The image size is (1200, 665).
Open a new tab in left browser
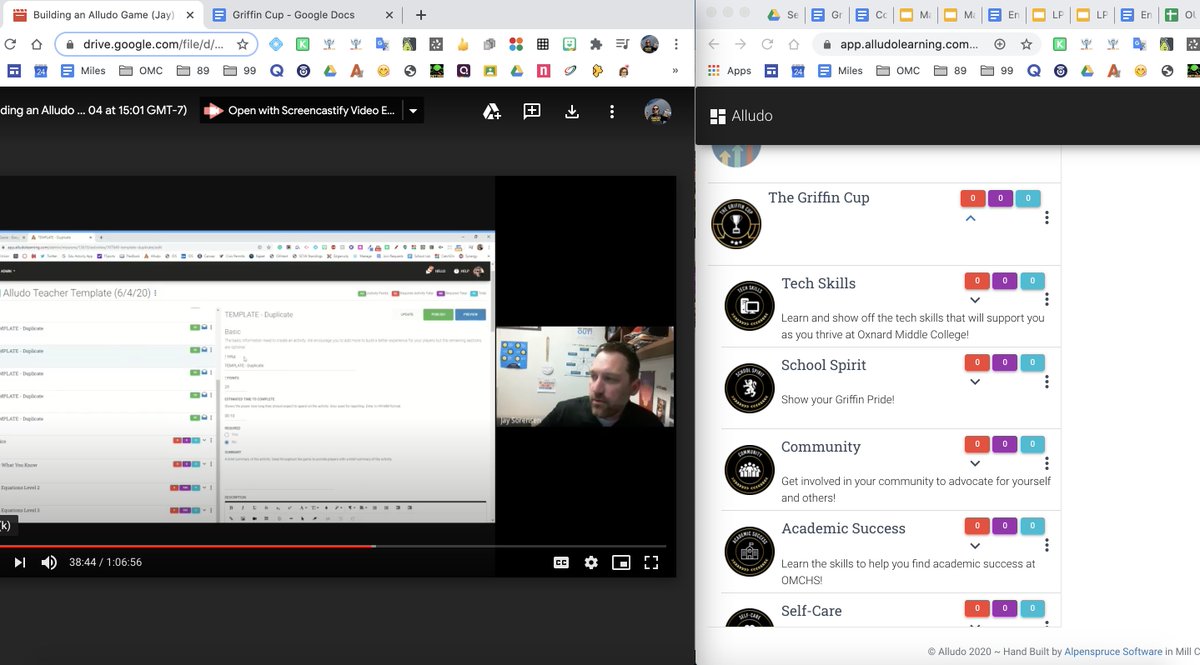click(421, 15)
